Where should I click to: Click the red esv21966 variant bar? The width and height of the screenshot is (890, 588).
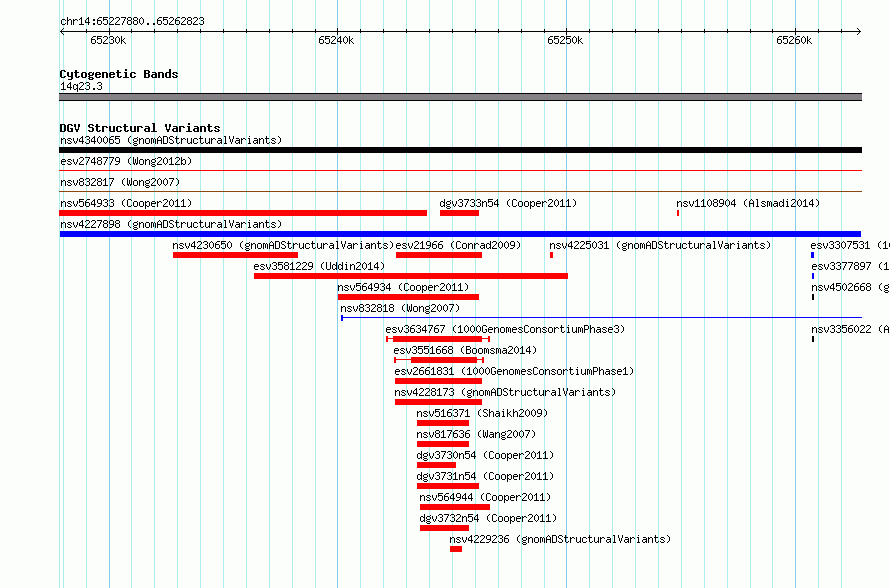[439, 255]
